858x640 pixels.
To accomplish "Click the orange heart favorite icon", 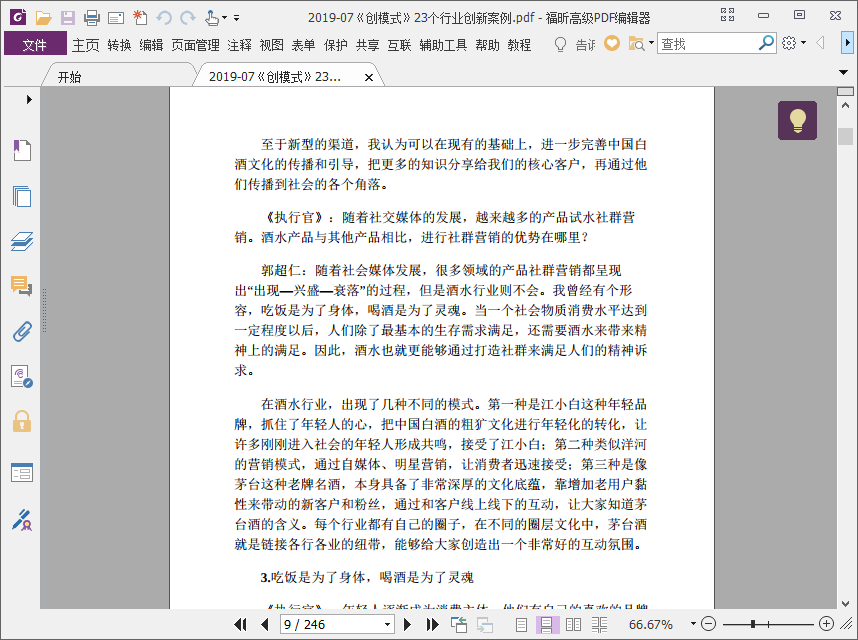I will [x=612, y=43].
